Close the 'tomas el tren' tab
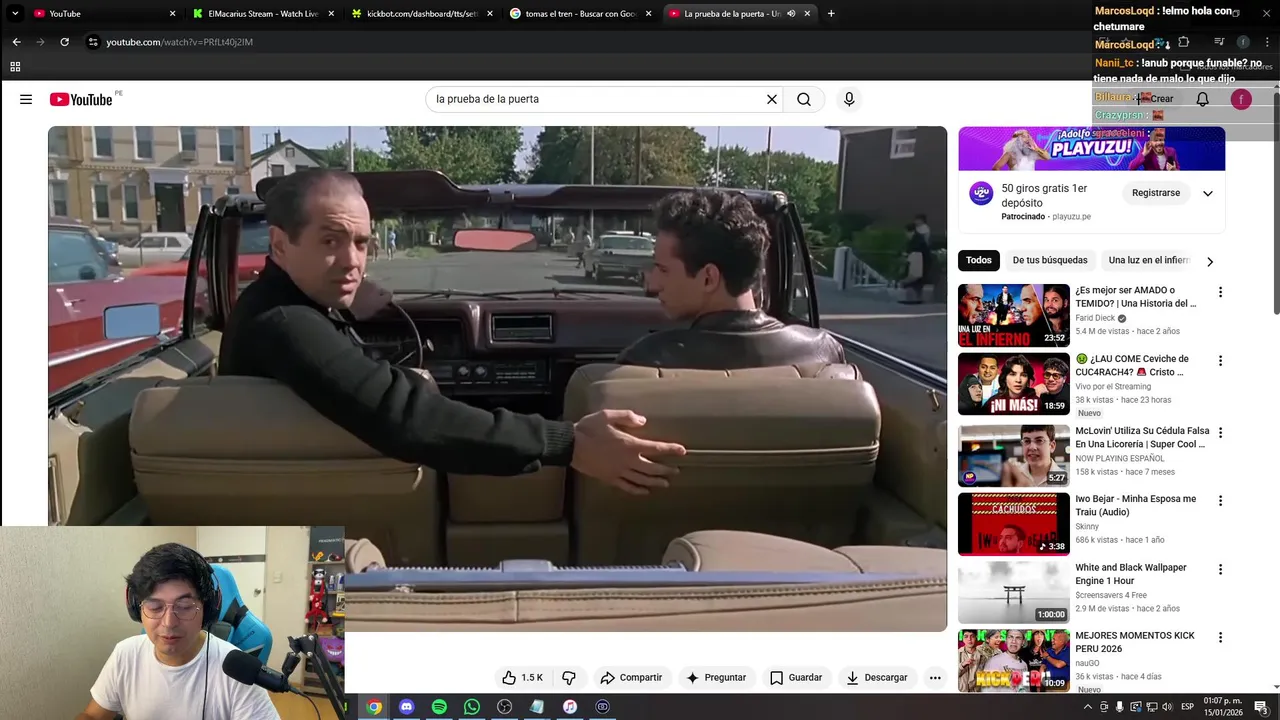Viewport: 1280px width, 720px height. pyautogui.click(x=649, y=14)
